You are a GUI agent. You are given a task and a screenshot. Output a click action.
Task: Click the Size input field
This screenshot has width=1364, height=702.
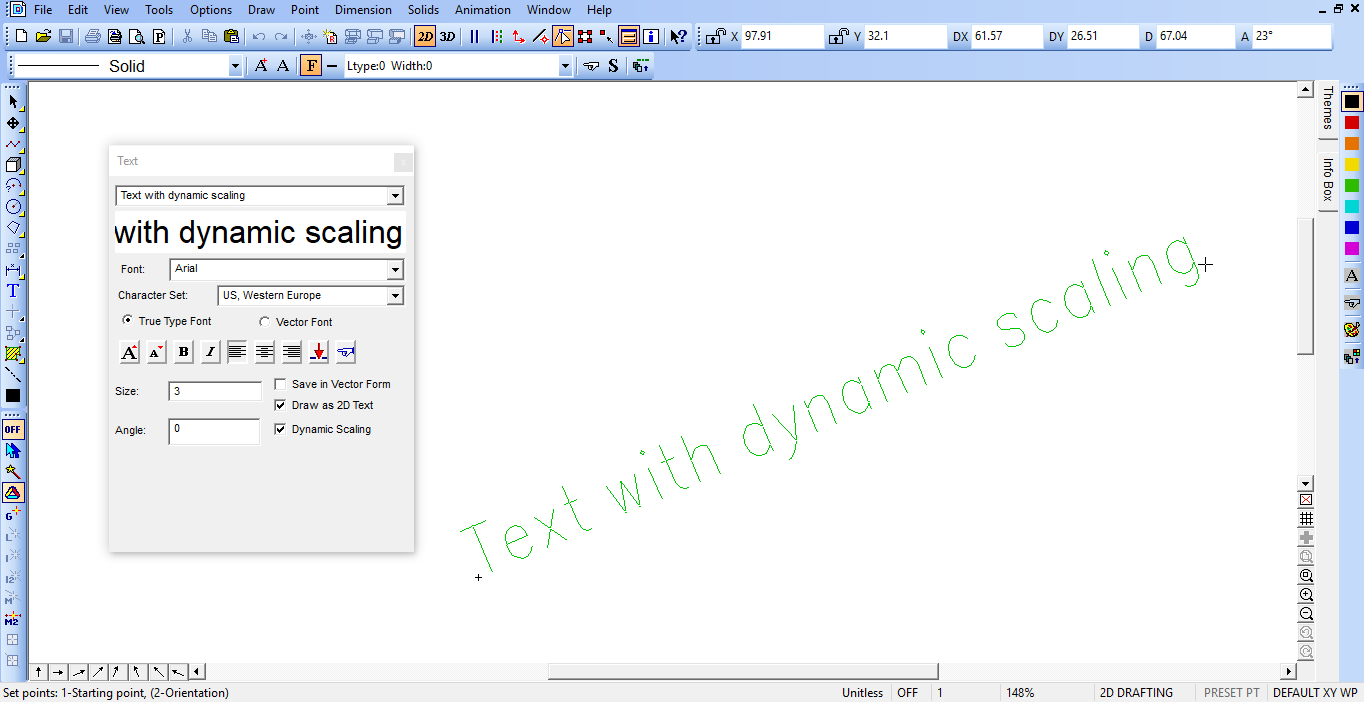(215, 391)
